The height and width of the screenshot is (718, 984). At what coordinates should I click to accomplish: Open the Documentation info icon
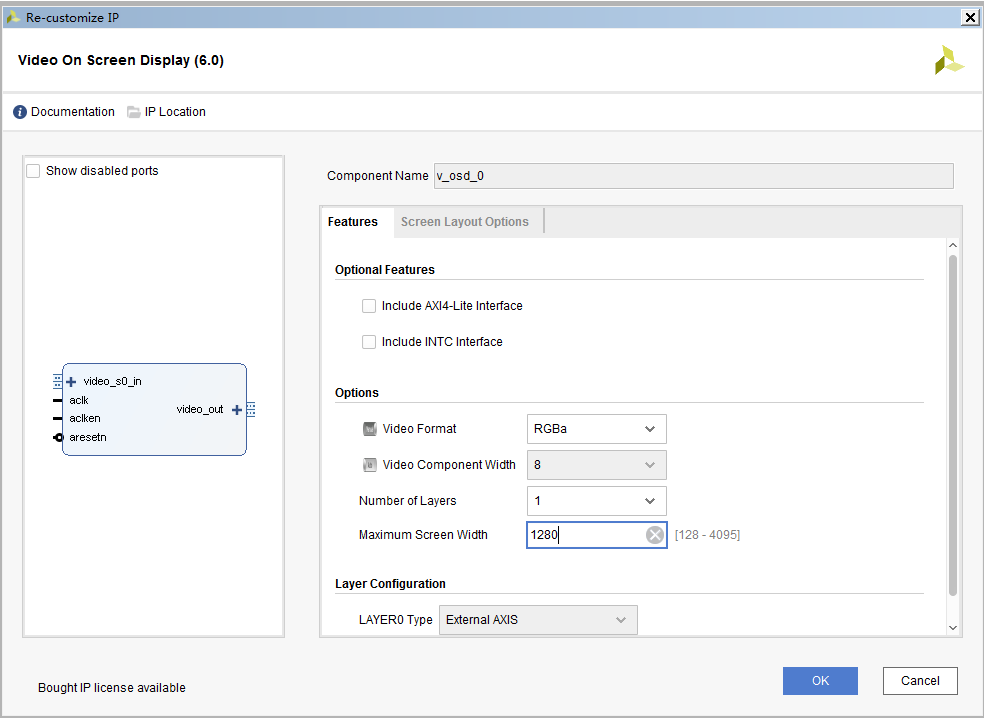point(20,112)
